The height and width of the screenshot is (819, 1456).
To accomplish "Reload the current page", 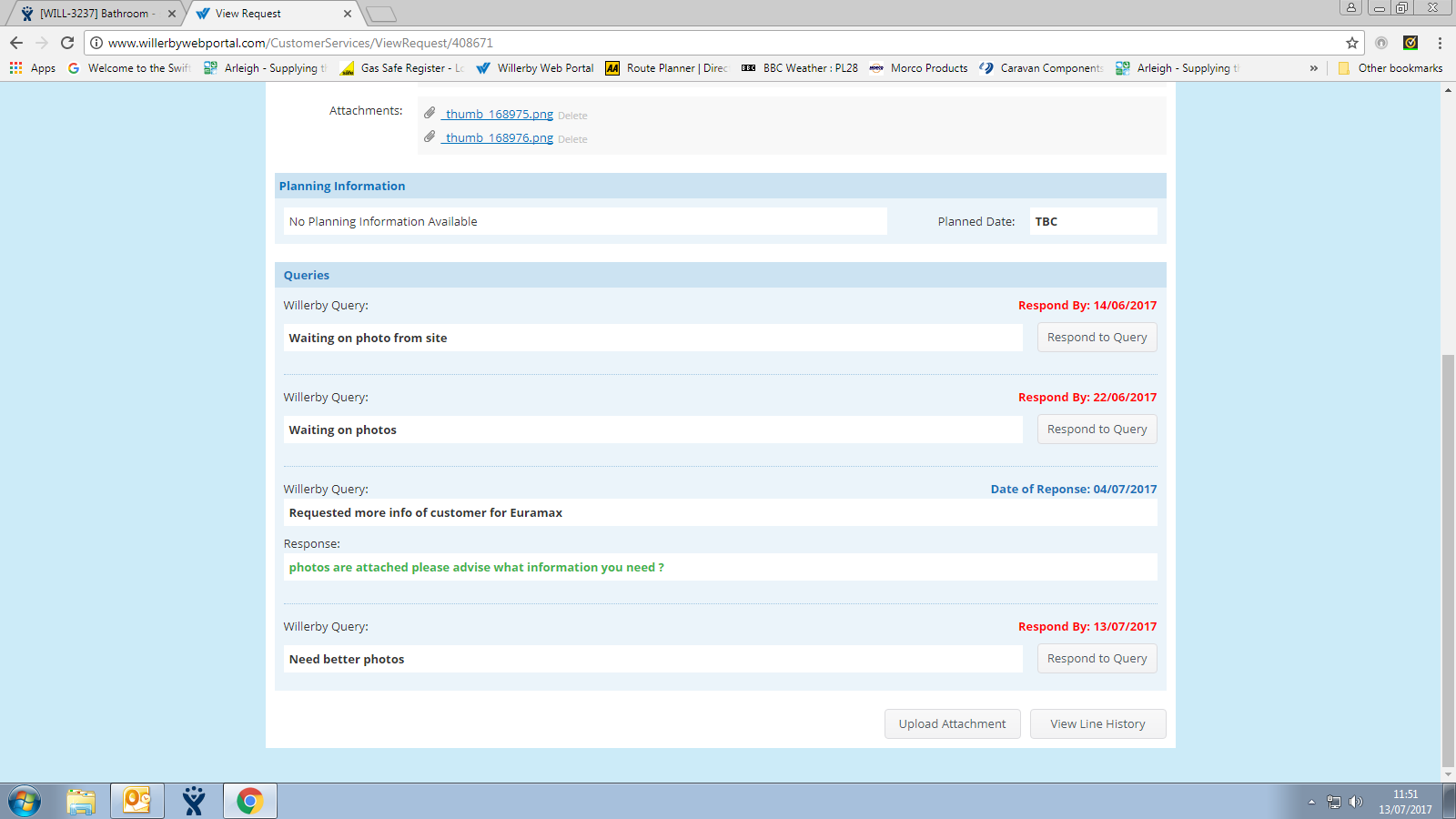I will (x=67, y=43).
